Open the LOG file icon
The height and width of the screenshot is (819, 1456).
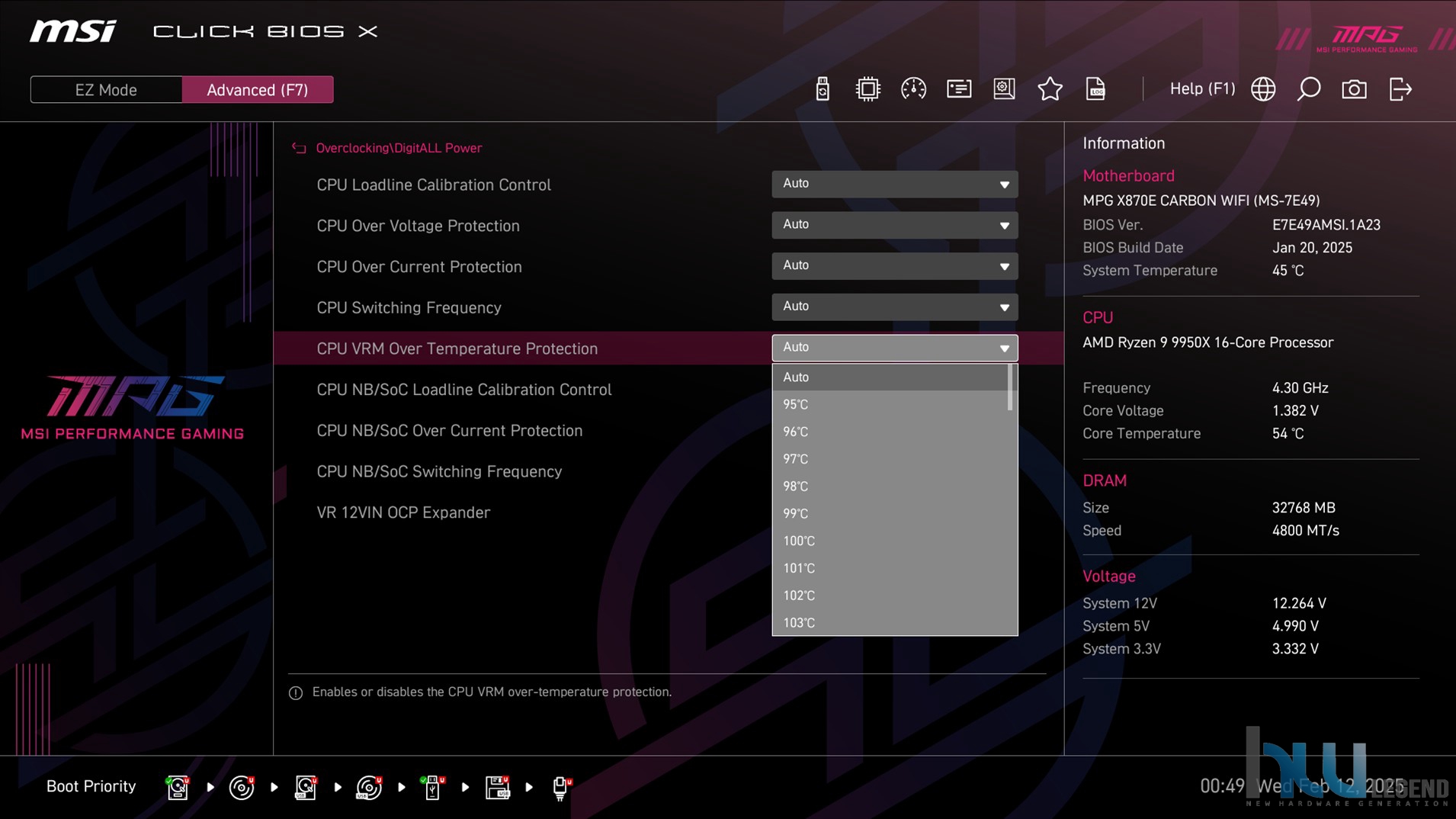point(1095,89)
